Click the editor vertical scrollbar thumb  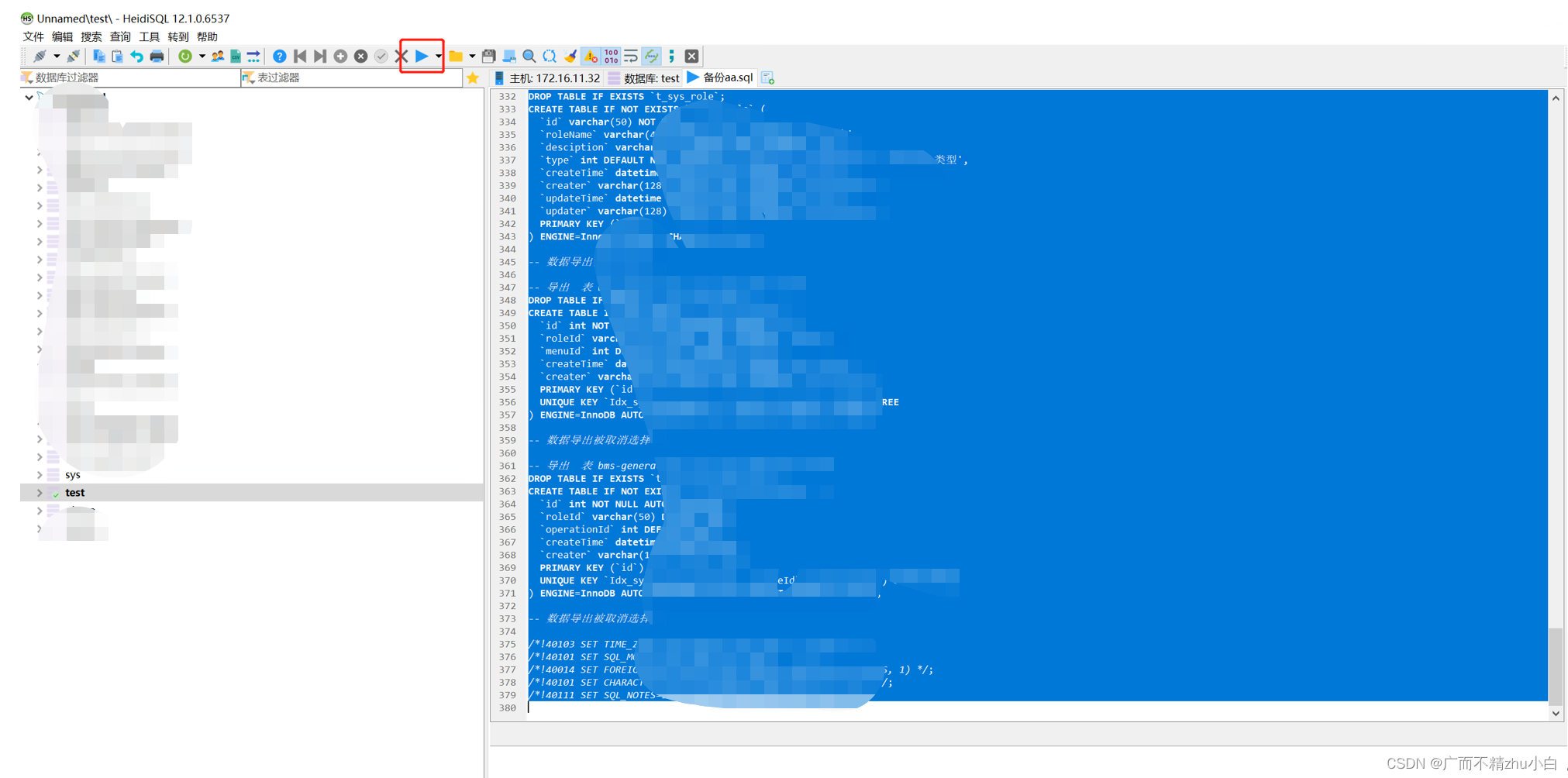1556,665
